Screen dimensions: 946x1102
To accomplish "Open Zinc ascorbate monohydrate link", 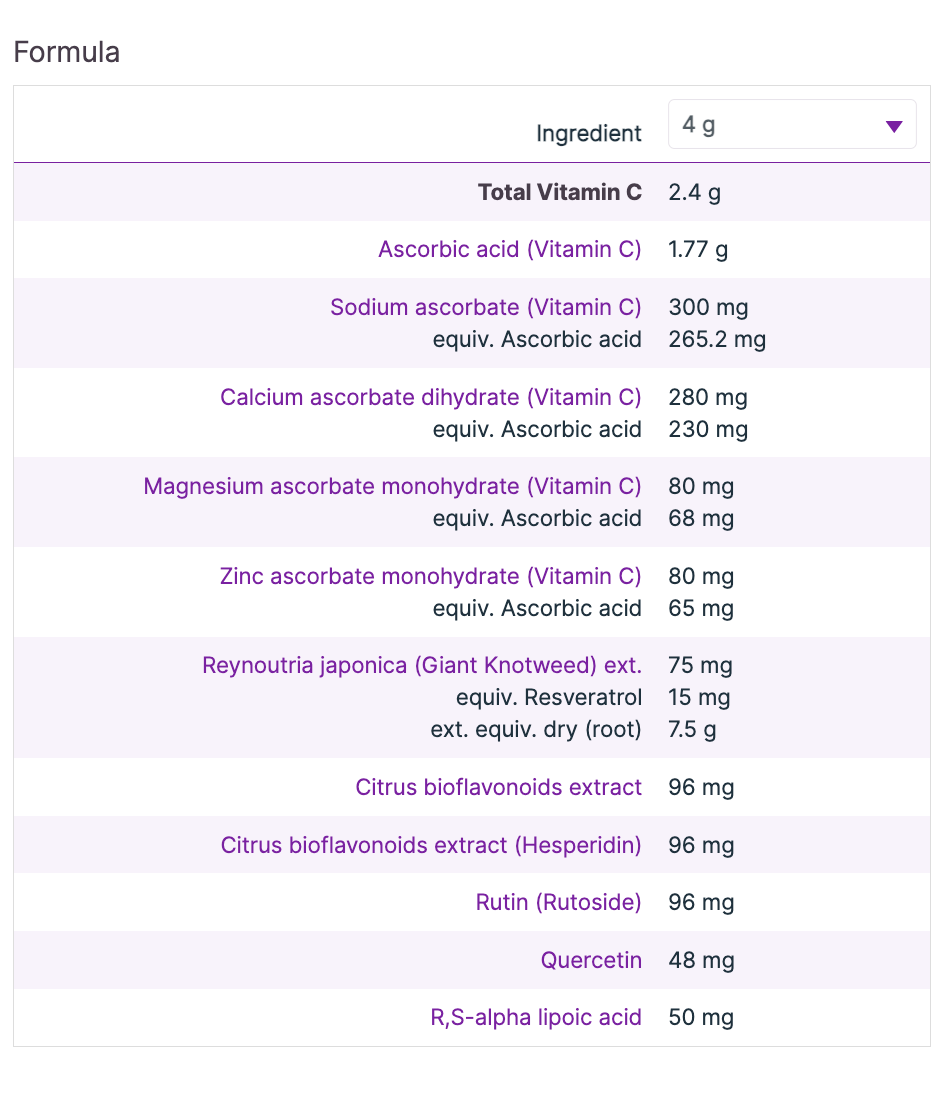I will pyautogui.click(x=431, y=576).
